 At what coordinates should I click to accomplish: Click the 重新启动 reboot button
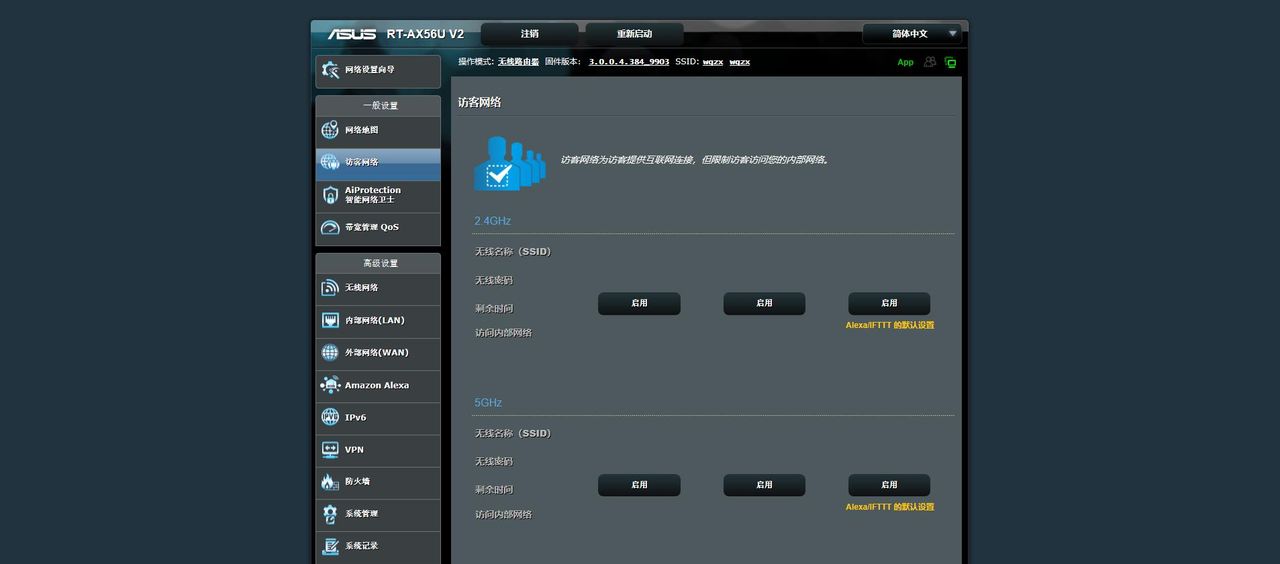click(634, 34)
